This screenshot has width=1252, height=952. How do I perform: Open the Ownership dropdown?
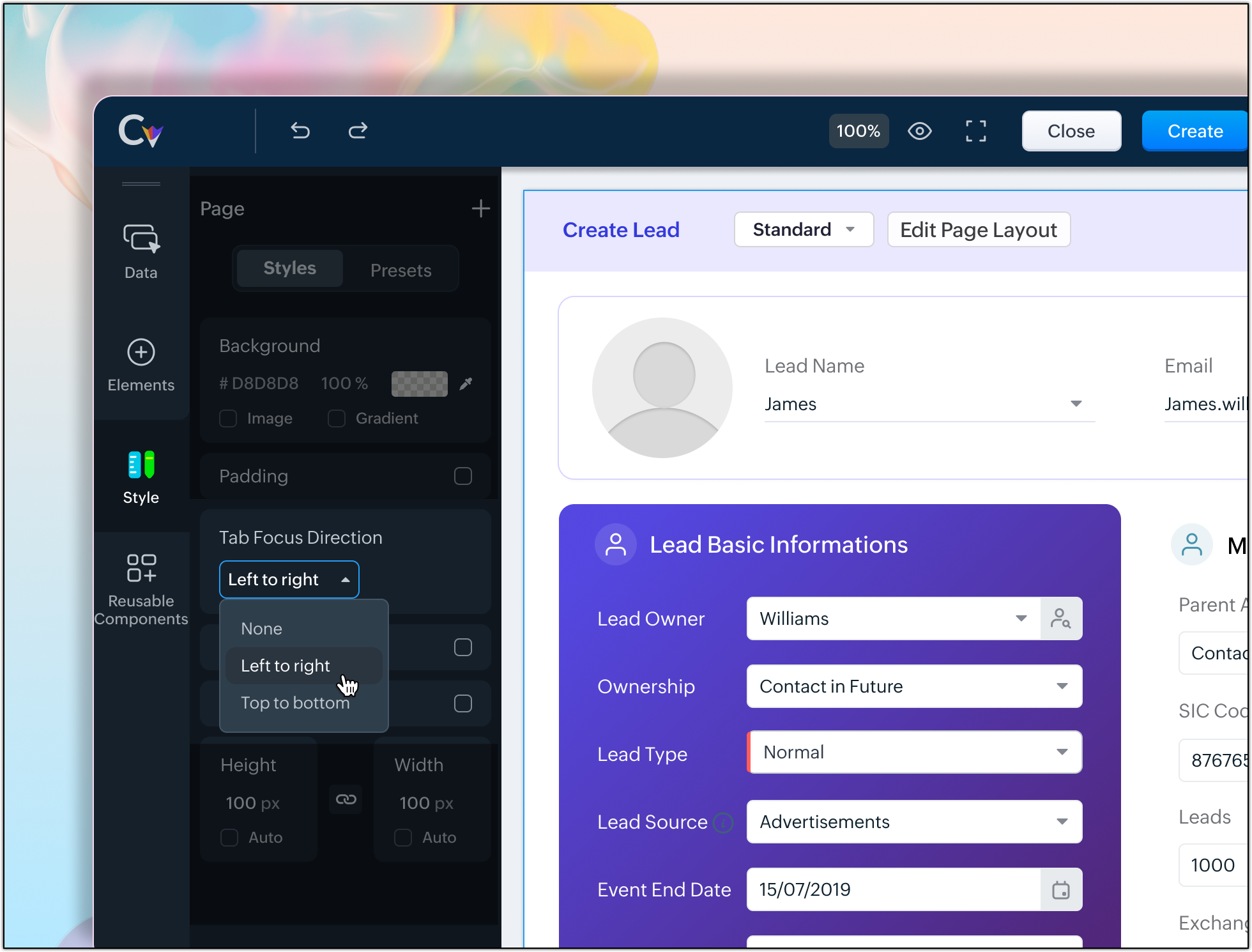coord(913,686)
